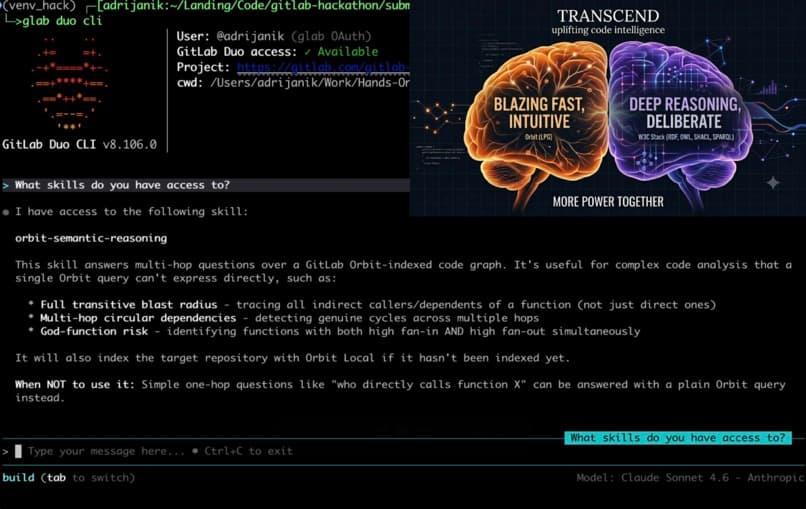
Task: Click the 'What skills do you have access to?' prompt line
Action: pyautogui.click(x=206, y=185)
